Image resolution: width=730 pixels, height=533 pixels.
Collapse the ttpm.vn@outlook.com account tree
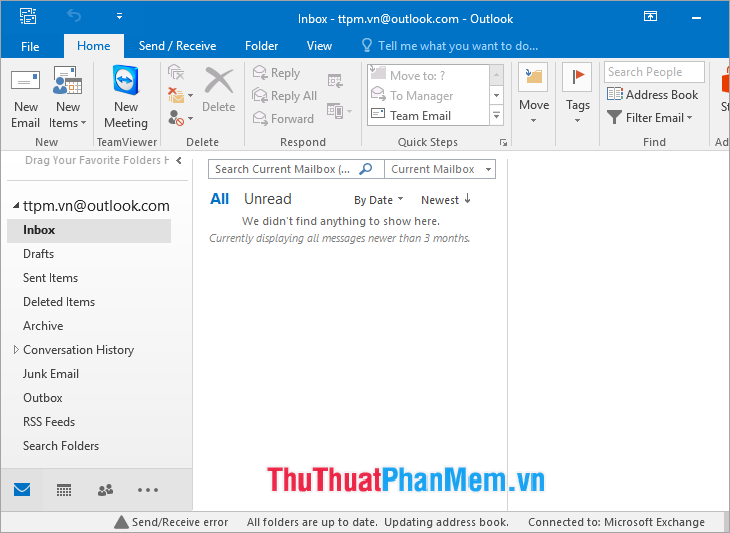point(16,205)
